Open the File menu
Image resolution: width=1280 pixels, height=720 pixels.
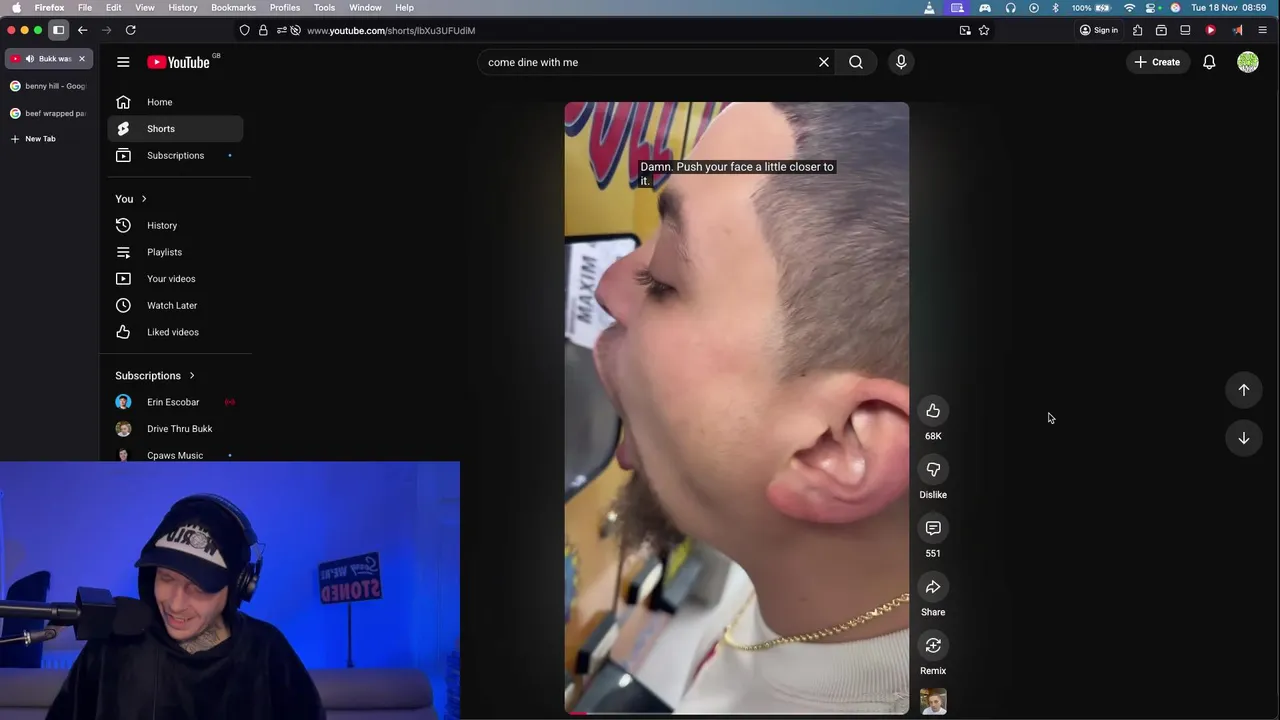tap(85, 7)
